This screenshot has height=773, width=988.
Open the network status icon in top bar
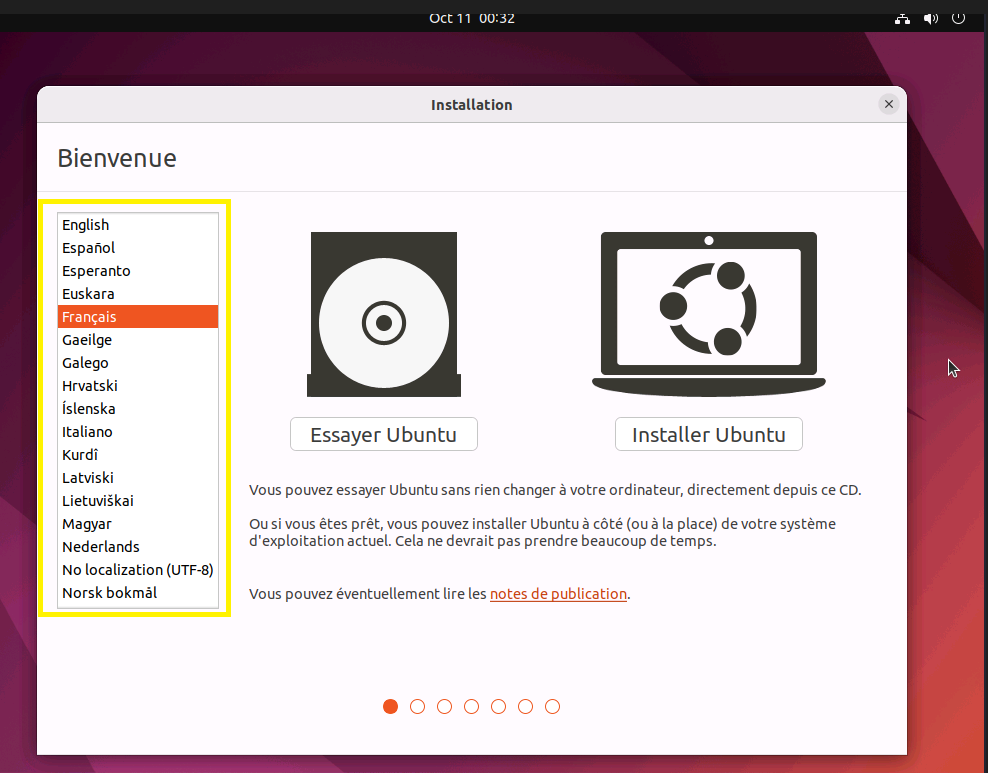pyautogui.click(x=901, y=18)
